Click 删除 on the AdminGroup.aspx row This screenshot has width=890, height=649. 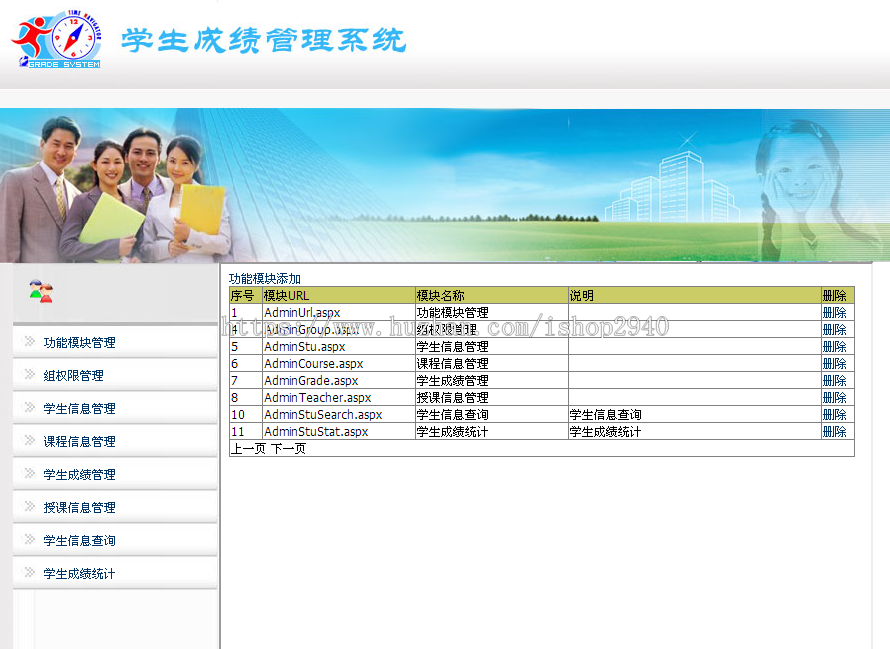835,329
